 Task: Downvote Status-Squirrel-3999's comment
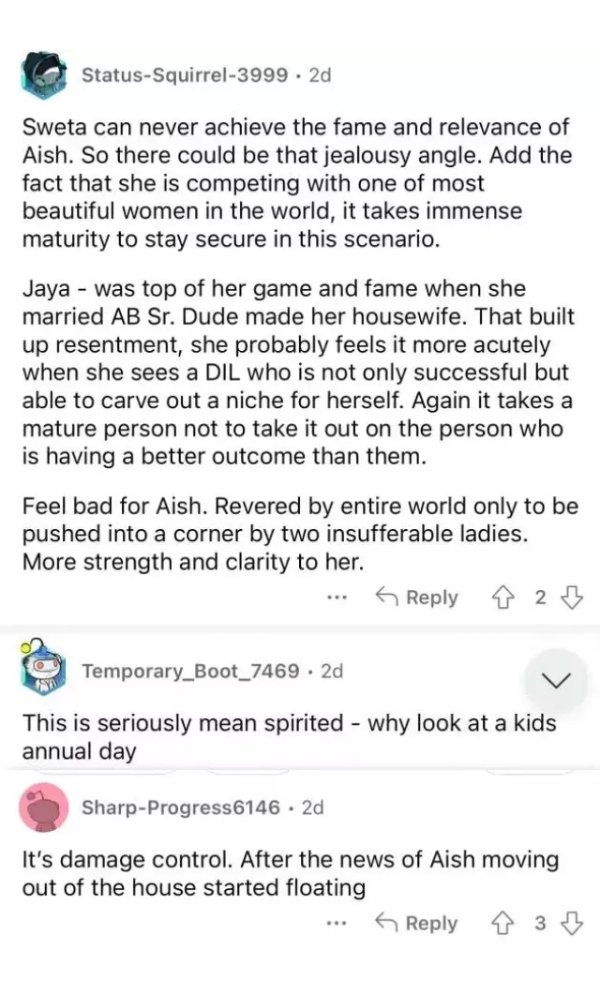tap(572, 597)
